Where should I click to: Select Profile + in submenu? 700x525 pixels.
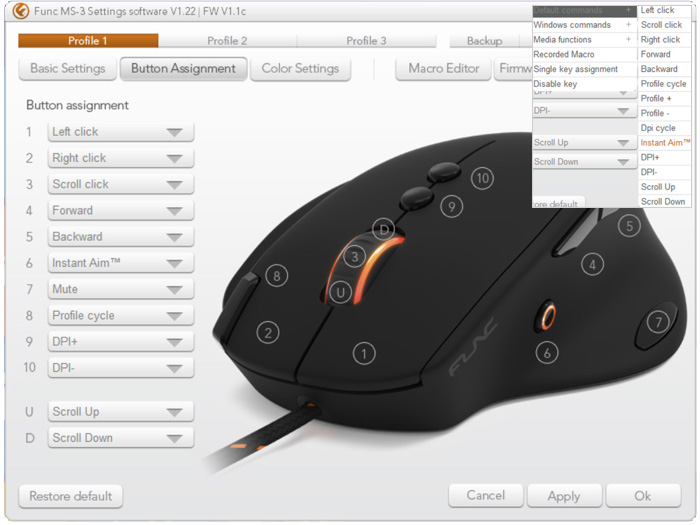(665, 99)
